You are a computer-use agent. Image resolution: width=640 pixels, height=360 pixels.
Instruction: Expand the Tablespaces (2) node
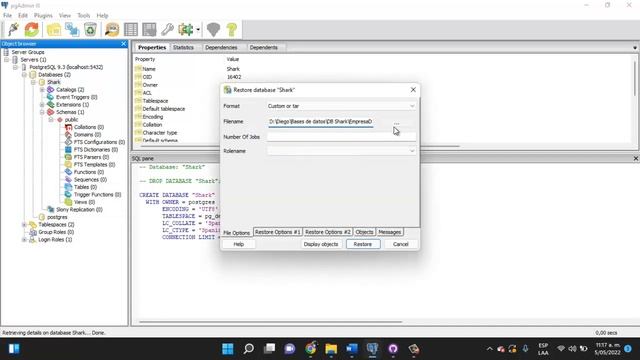[24, 224]
